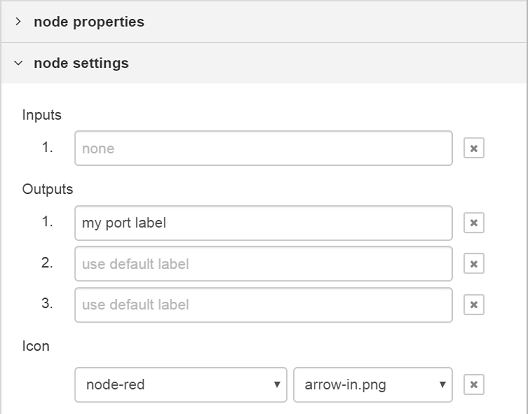The height and width of the screenshot is (414, 528).
Task: Open the node-red icon module dropdown
Action: point(181,385)
